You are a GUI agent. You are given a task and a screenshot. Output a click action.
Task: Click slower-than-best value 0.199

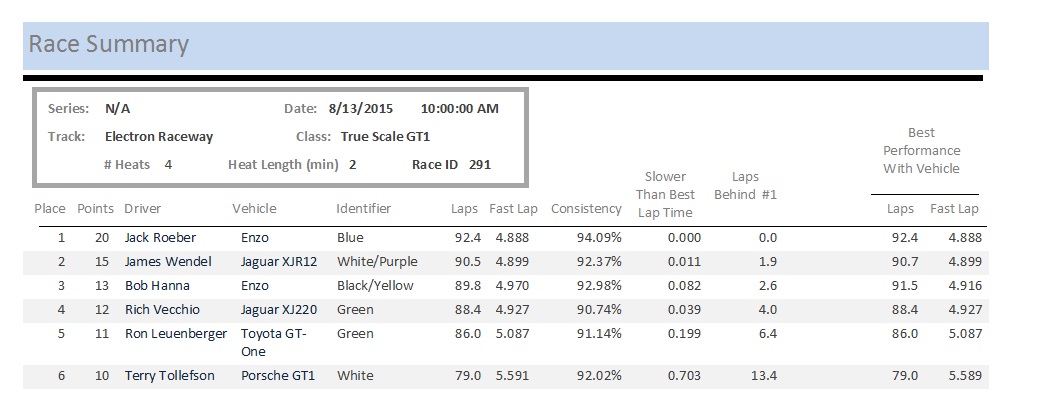point(684,334)
